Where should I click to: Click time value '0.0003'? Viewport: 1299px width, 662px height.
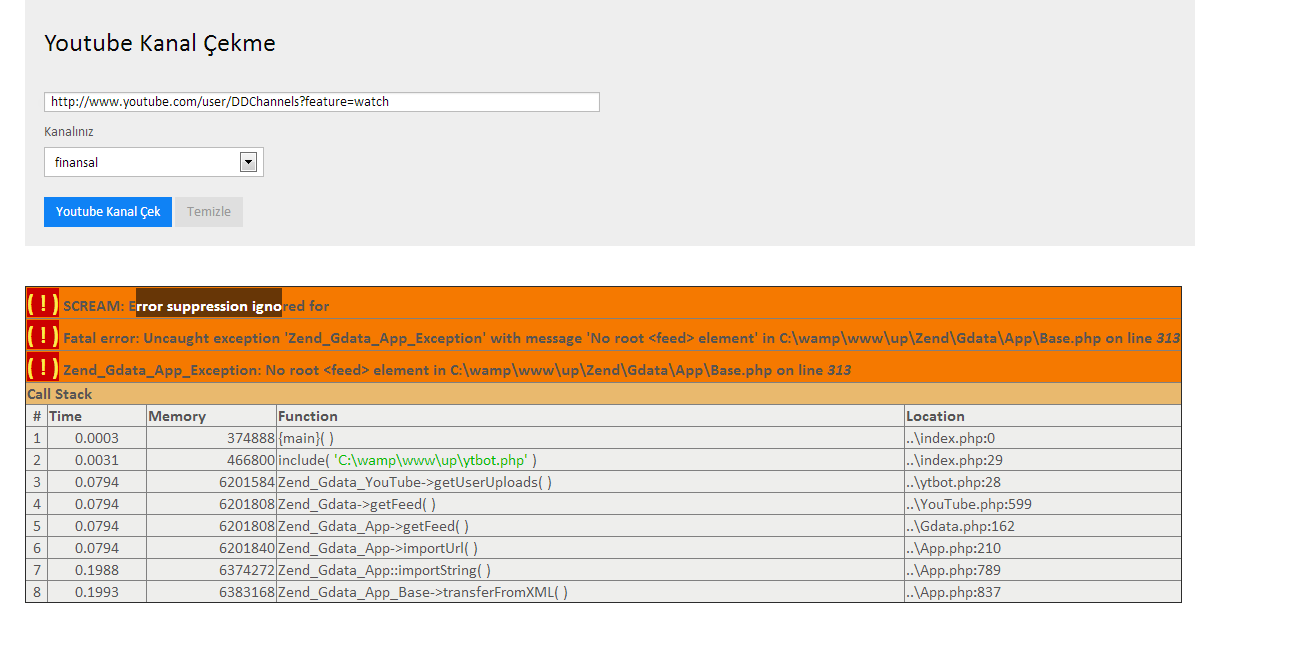[x=97, y=438]
